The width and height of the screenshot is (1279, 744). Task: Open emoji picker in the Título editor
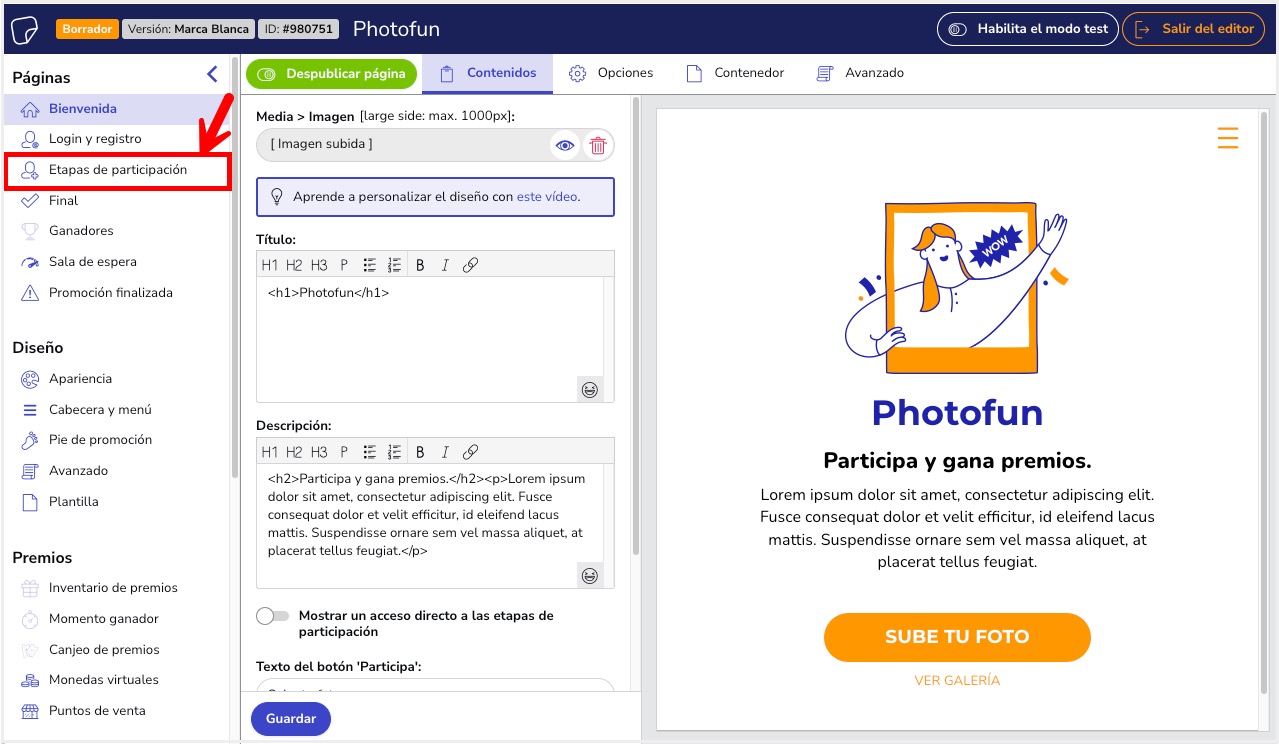[x=590, y=390]
